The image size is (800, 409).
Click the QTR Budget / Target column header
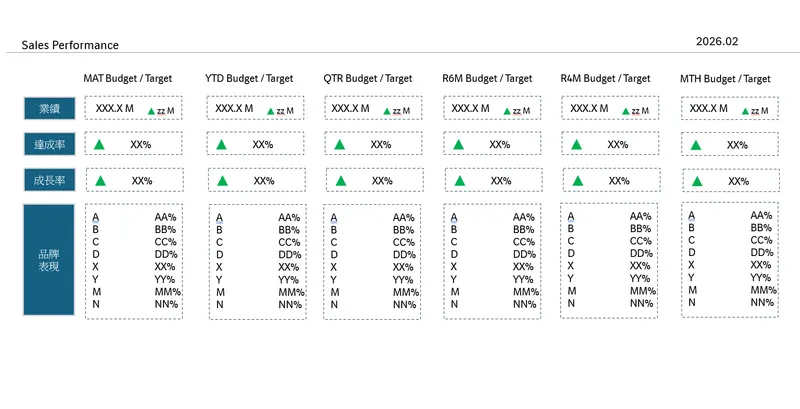click(x=368, y=78)
